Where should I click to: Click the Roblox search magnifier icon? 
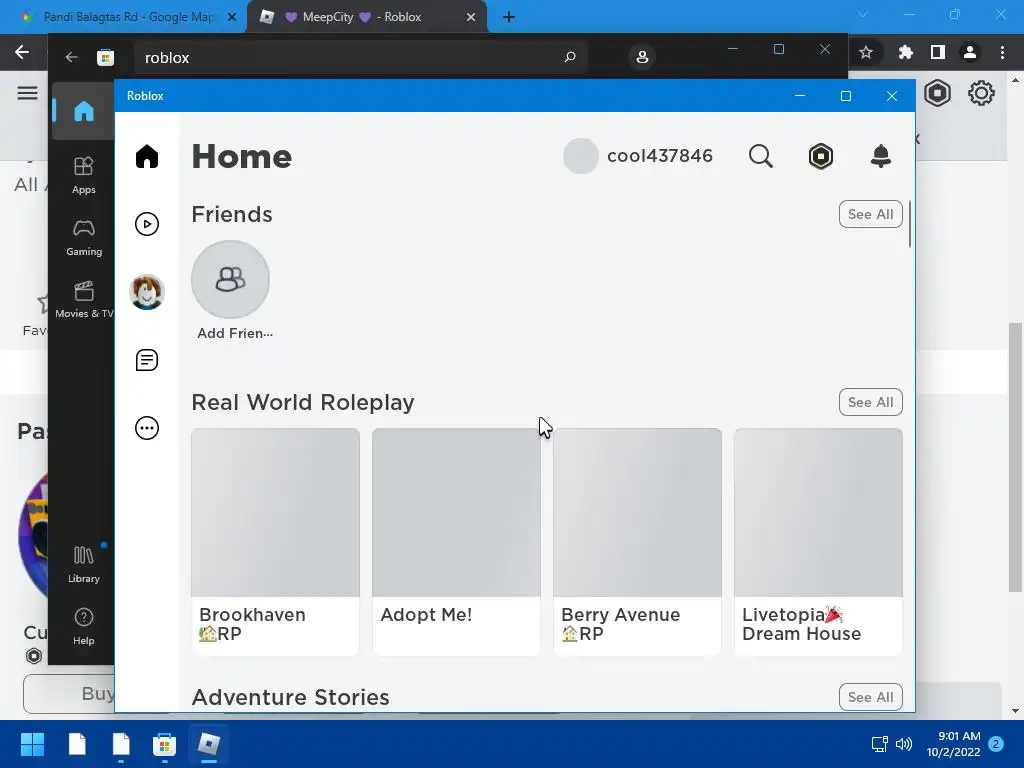tap(761, 156)
